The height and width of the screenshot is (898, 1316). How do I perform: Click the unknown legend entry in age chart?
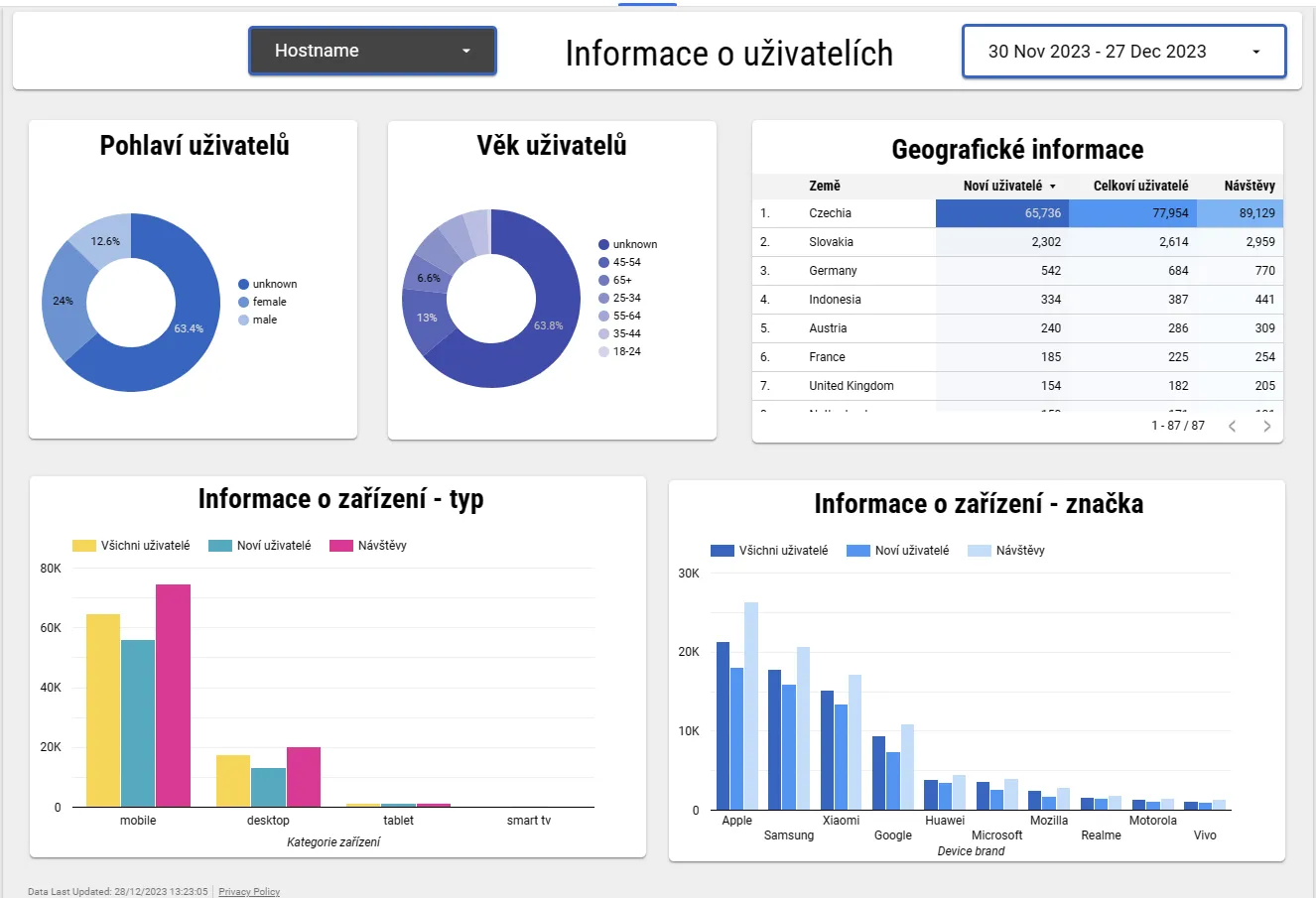click(628, 244)
